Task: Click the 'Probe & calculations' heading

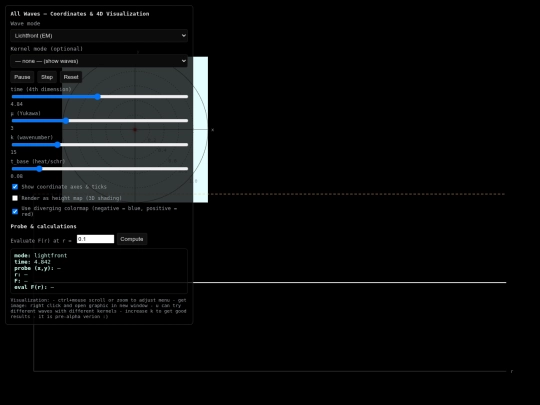Action: click(43, 226)
